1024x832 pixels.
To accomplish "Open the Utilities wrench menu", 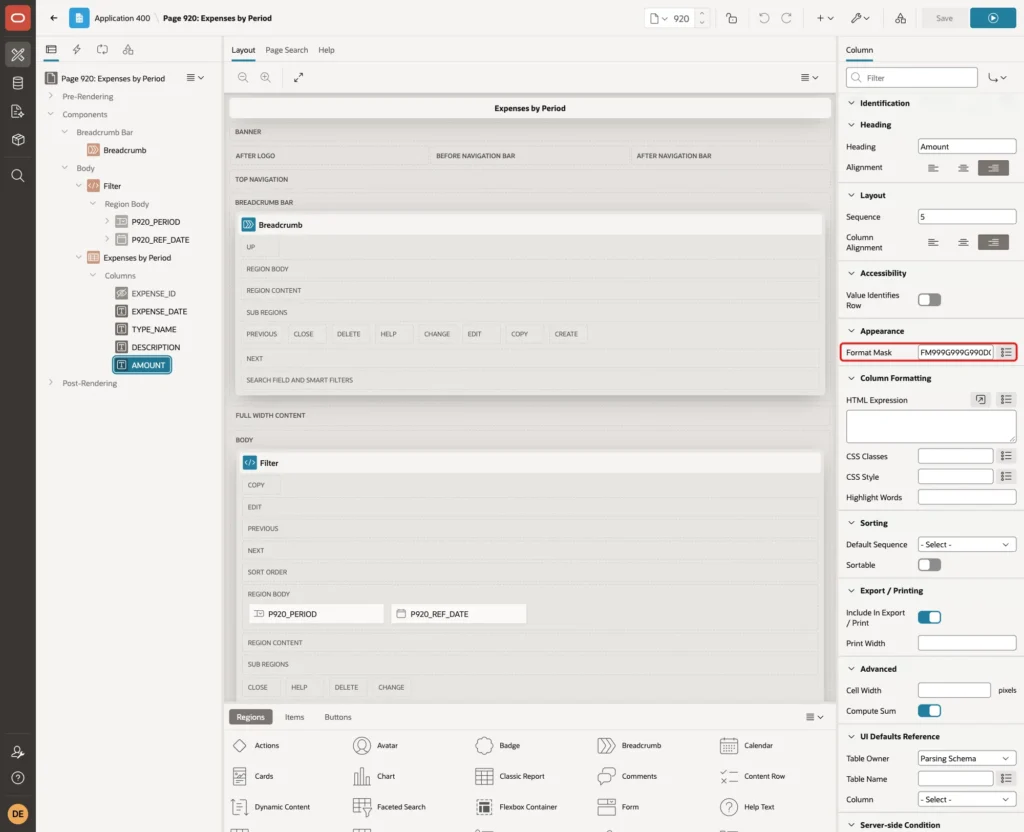I will point(860,18).
